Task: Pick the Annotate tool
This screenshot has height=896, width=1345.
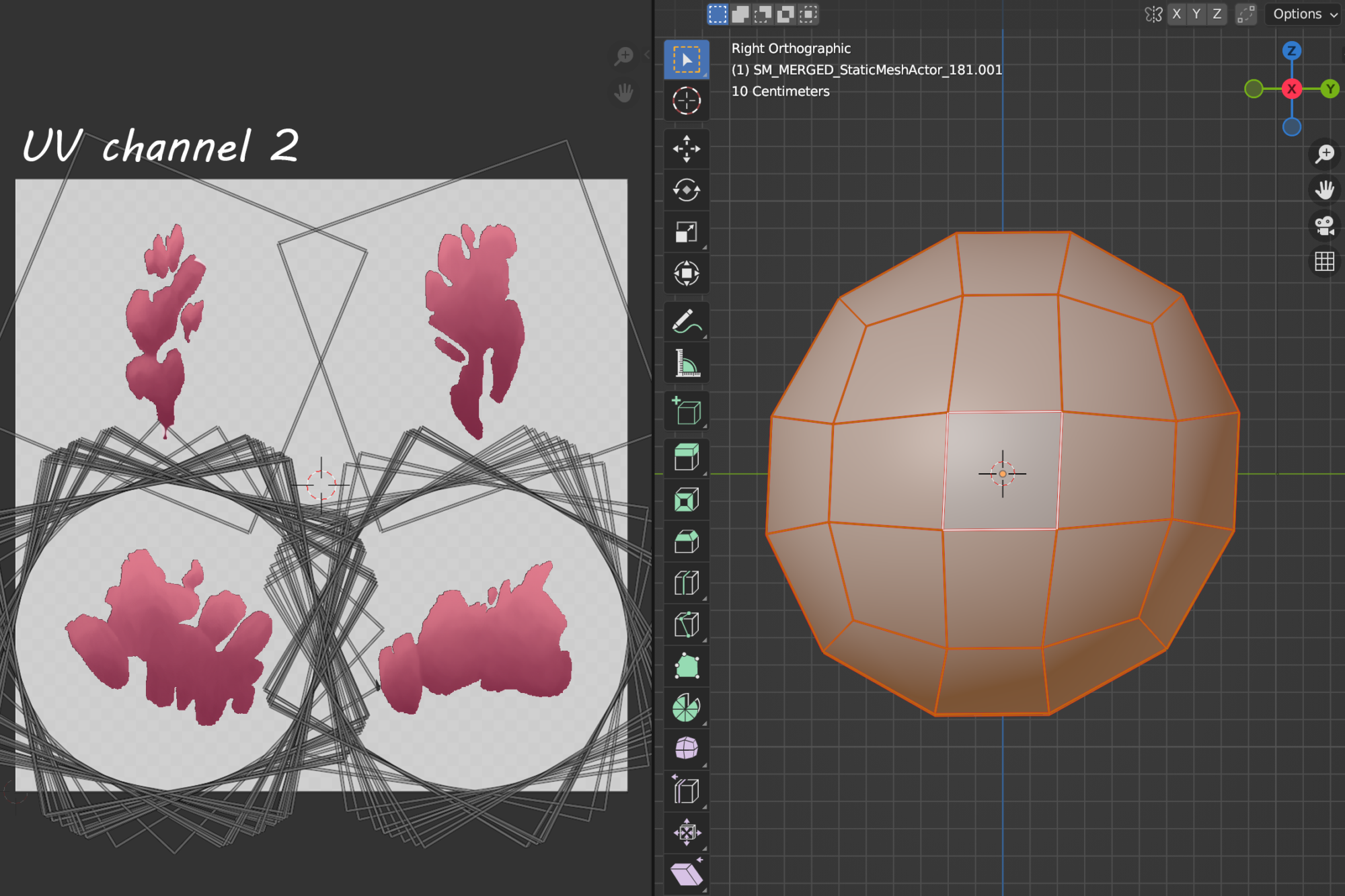Action: click(x=687, y=322)
